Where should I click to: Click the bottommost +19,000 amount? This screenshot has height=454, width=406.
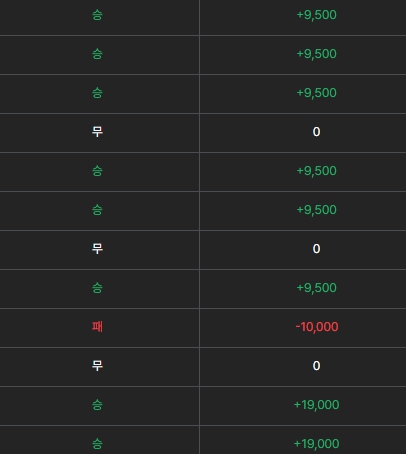(317, 444)
